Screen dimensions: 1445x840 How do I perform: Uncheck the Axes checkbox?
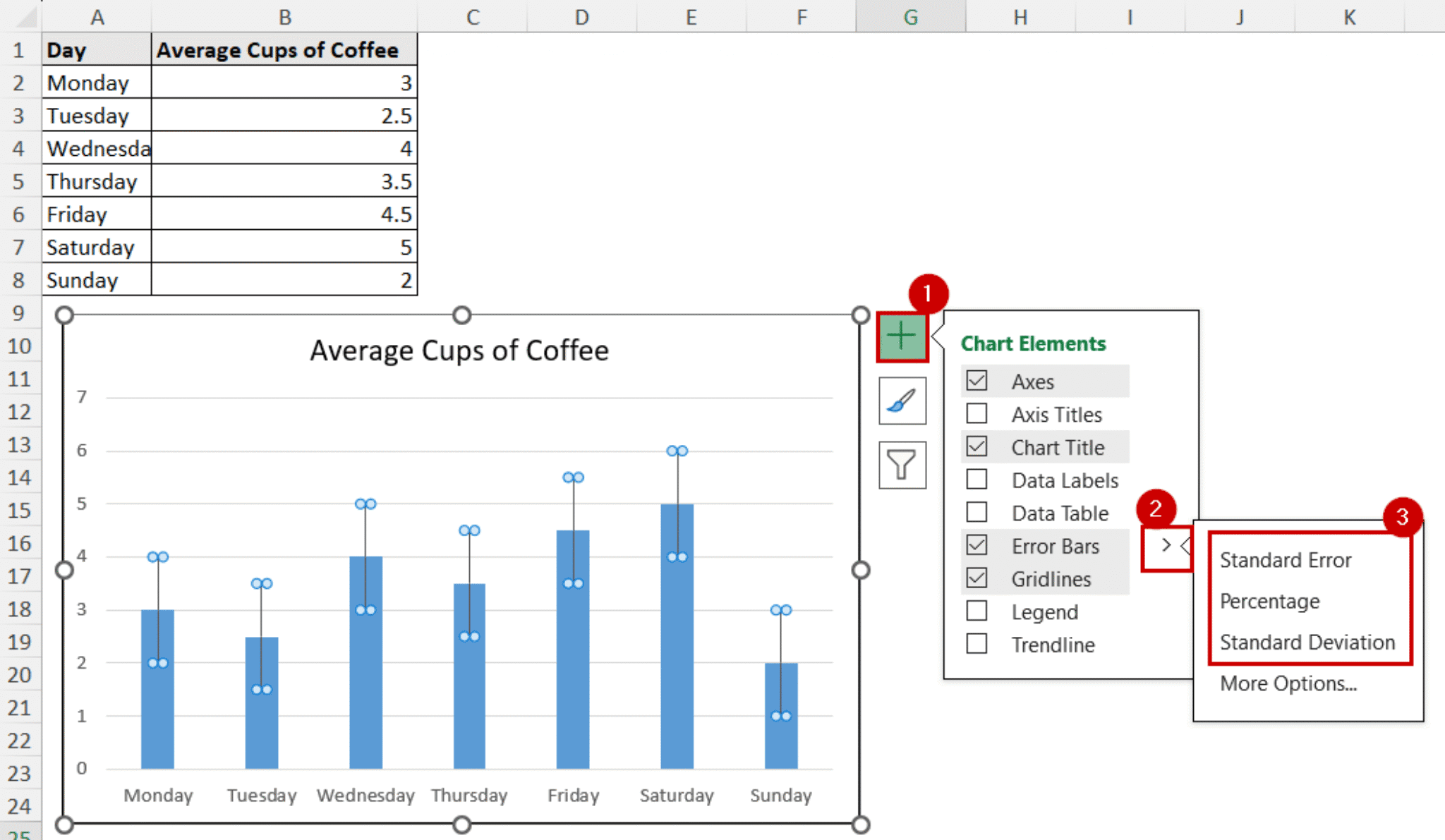pos(977,382)
